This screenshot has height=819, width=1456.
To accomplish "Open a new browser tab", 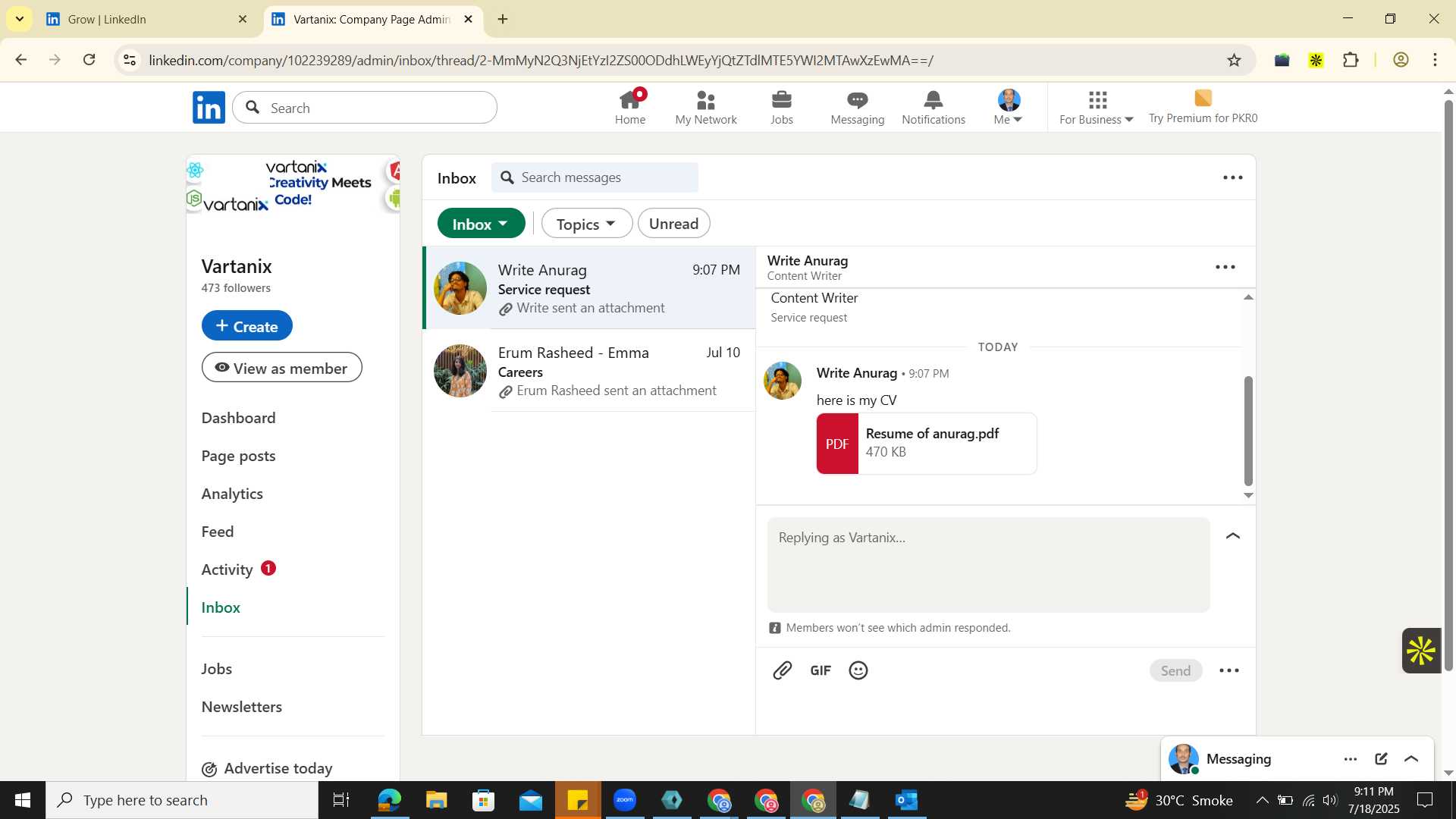I will 503,19.
